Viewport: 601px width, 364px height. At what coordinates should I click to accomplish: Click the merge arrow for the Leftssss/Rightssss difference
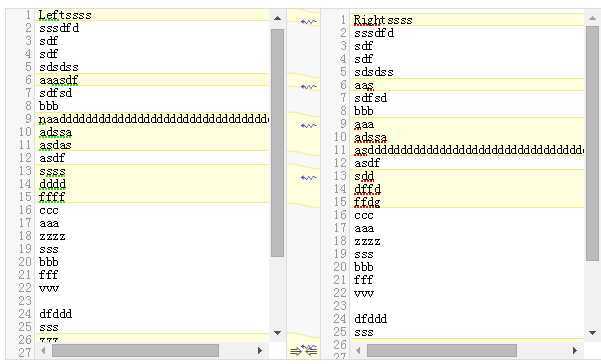coord(309,22)
